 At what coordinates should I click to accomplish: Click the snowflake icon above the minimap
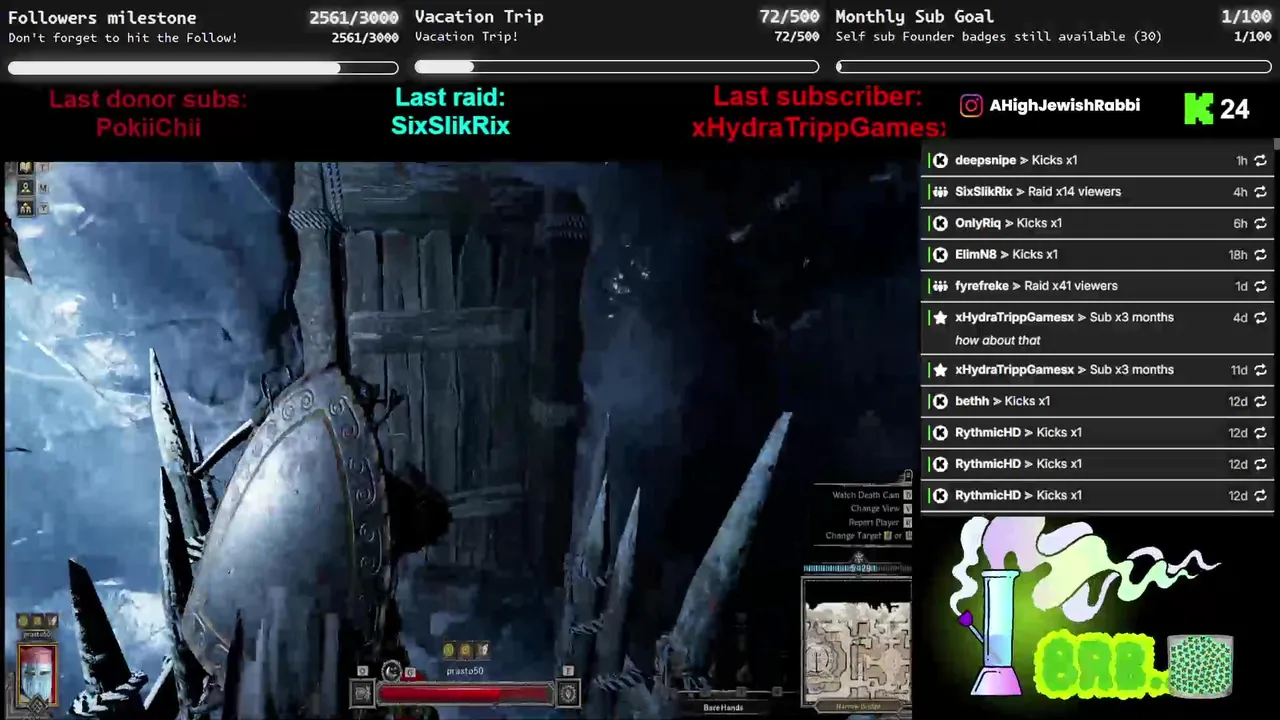coord(858,556)
